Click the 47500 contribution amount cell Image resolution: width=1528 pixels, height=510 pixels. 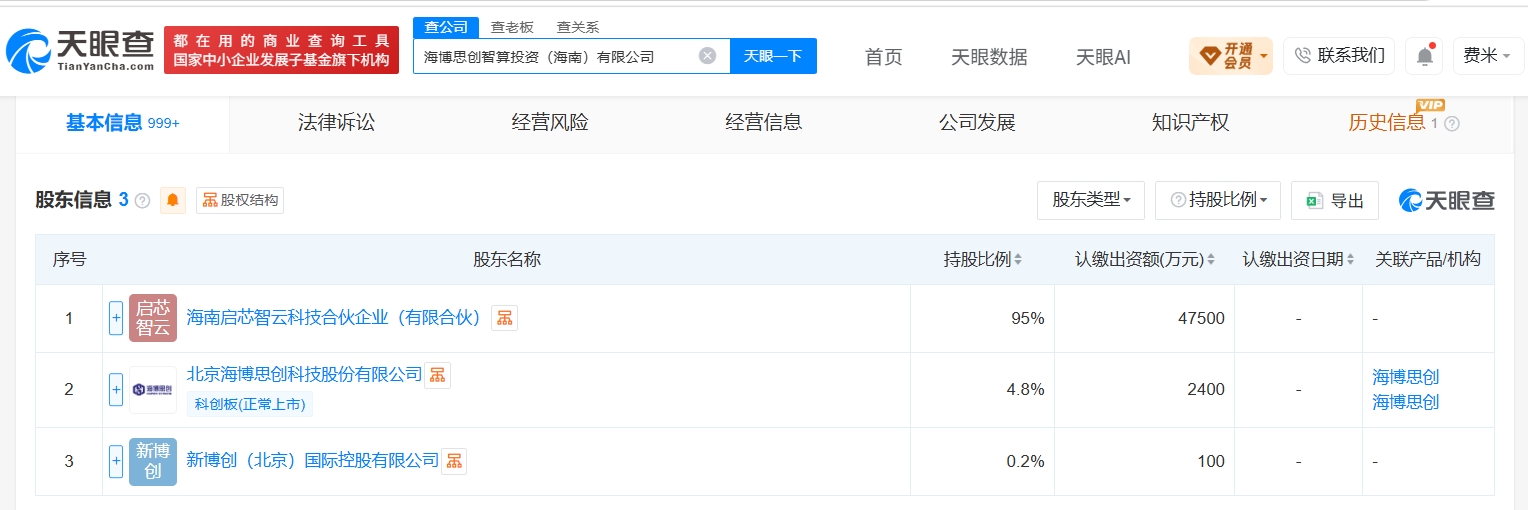click(1144, 318)
